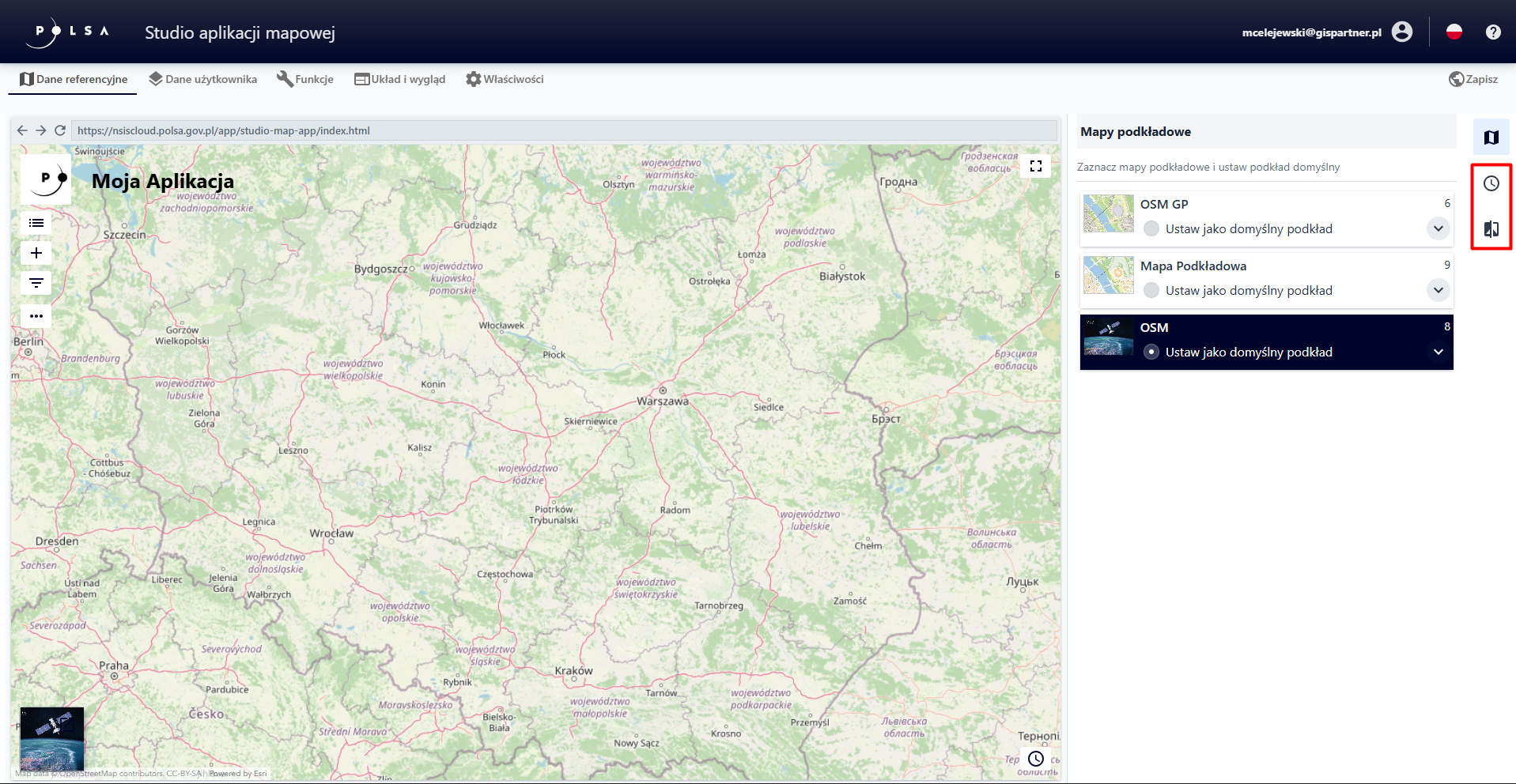Click the satellite basemap thumbnail on map
The width and height of the screenshot is (1516, 784).
coord(52,739)
